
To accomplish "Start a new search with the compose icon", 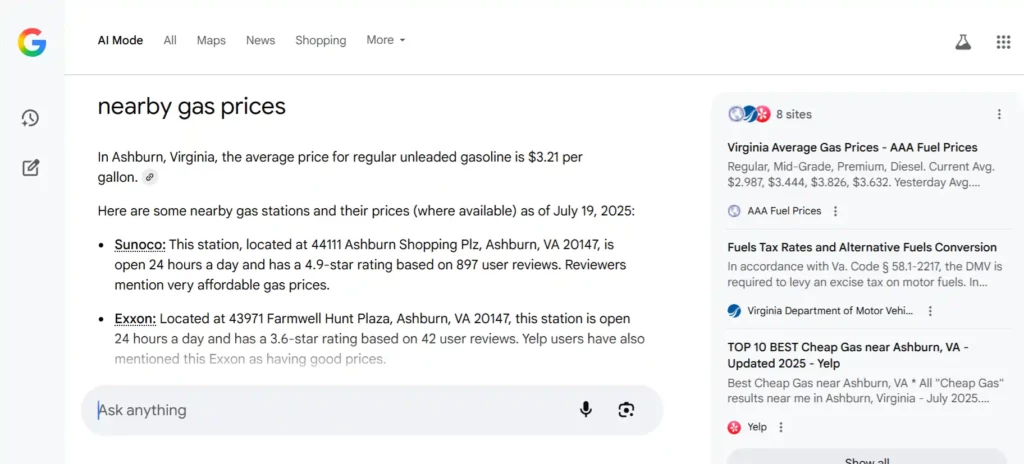I will click(31, 168).
